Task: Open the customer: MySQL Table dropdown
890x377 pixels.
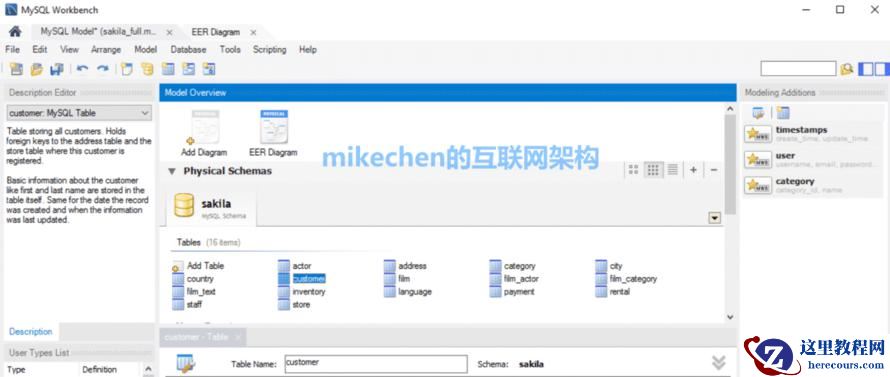Action: click(79, 113)
